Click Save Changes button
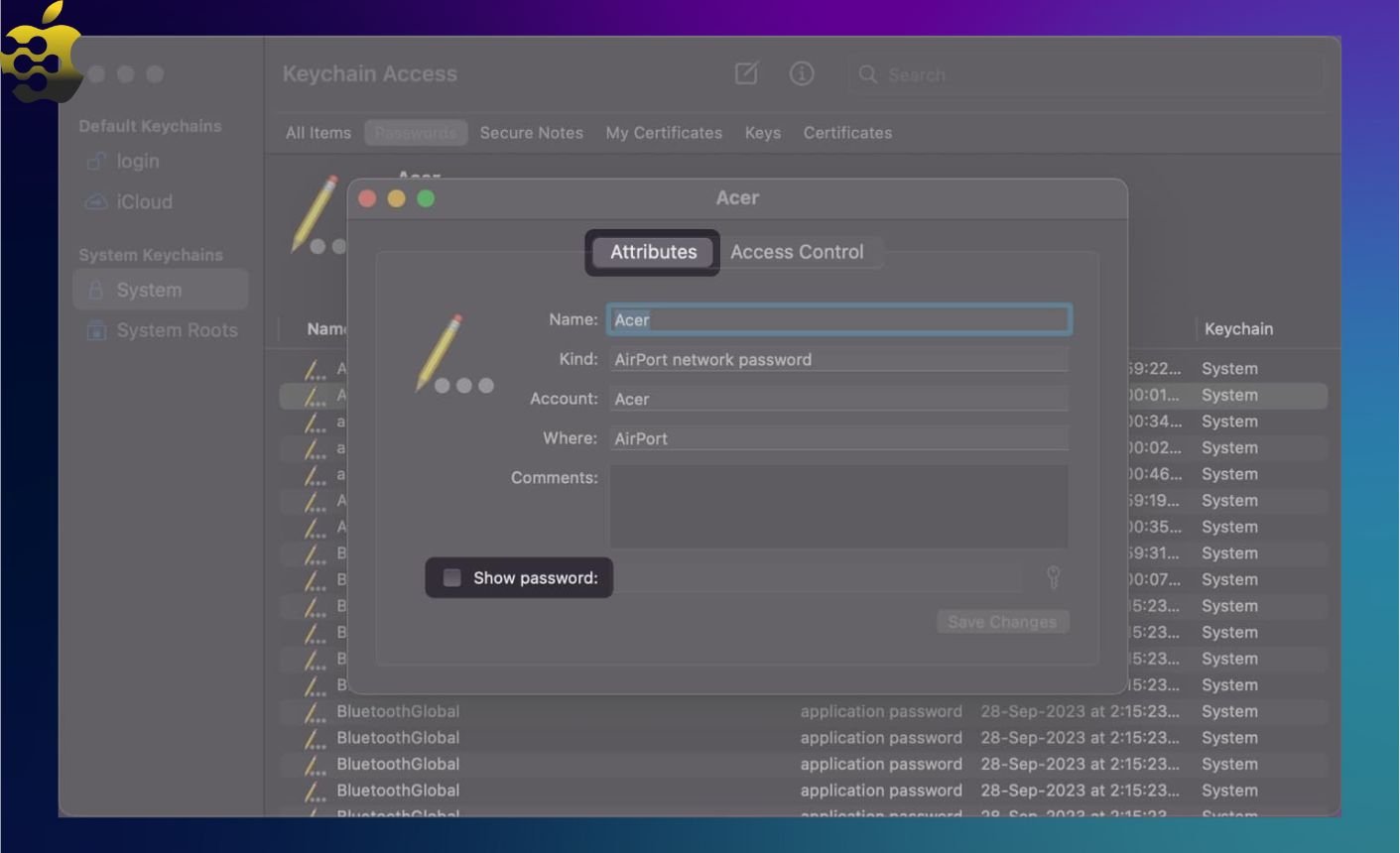This screenshot has height=853, width=1400. point(1002,622)
